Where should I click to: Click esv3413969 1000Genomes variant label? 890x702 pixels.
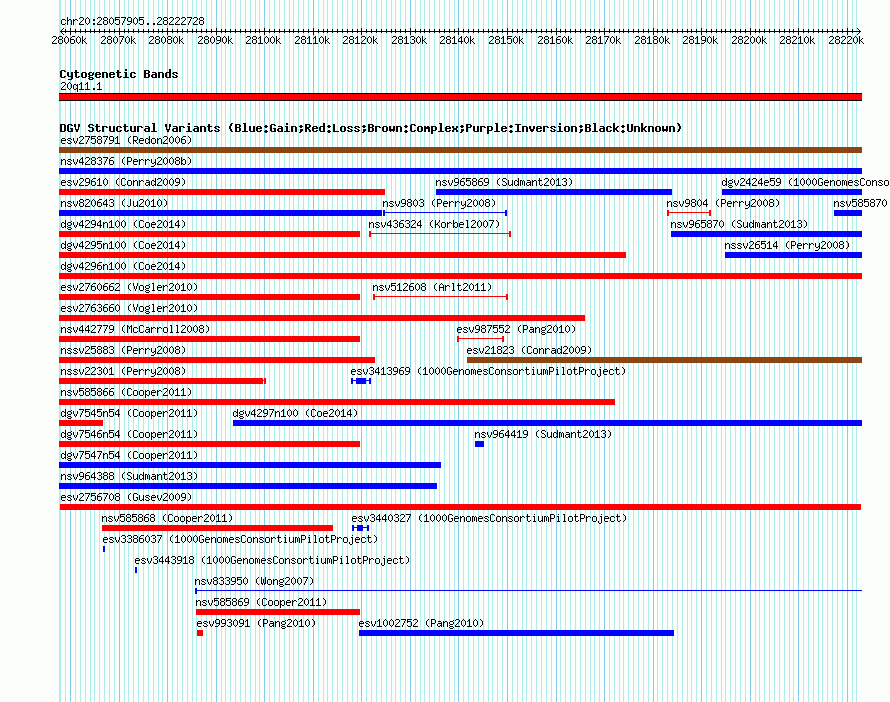tap(488, 371)
